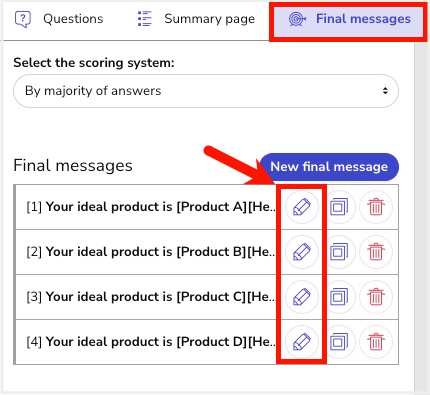The image size is (430, 395).
Task: Delete the Product A final message
Action: [376, 207]
